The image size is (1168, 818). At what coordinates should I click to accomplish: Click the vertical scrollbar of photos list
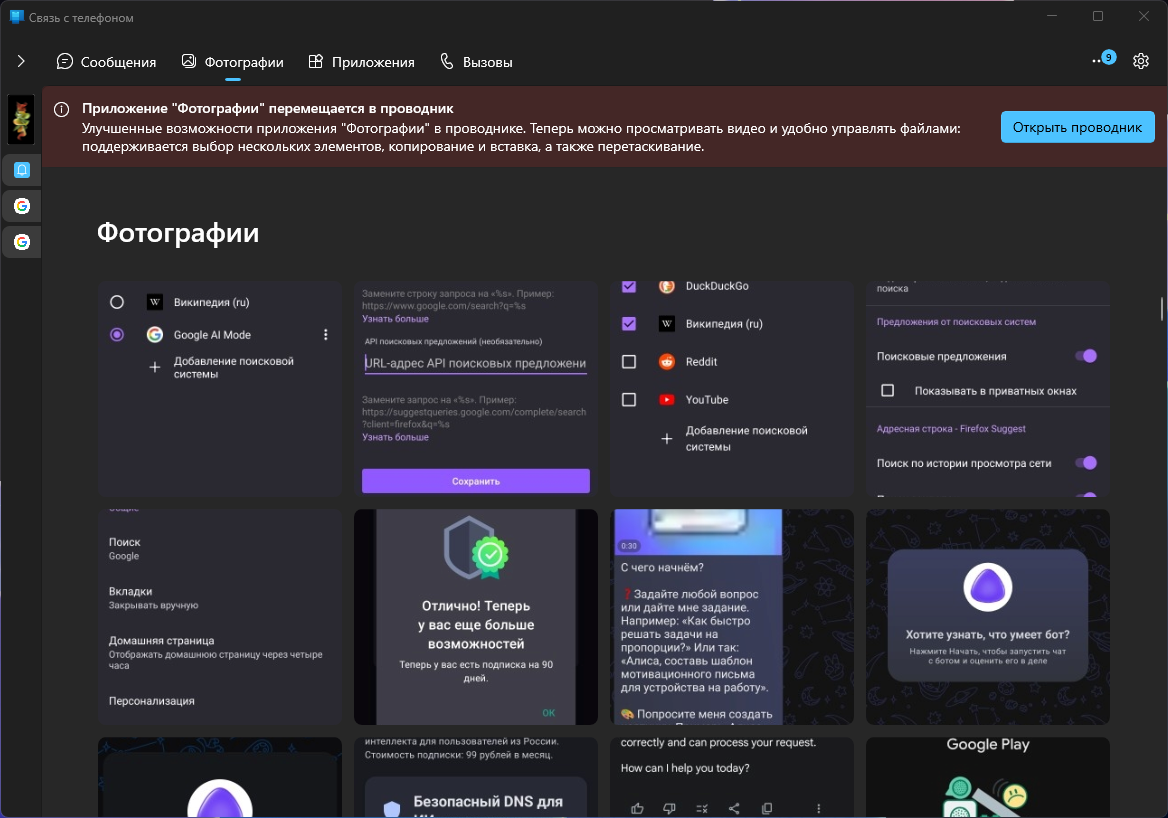[1161, 308]
